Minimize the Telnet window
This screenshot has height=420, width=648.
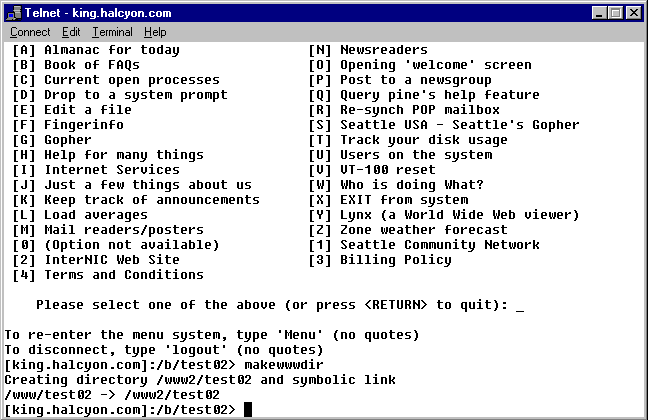pyautogui.click(x=598, y=12)
